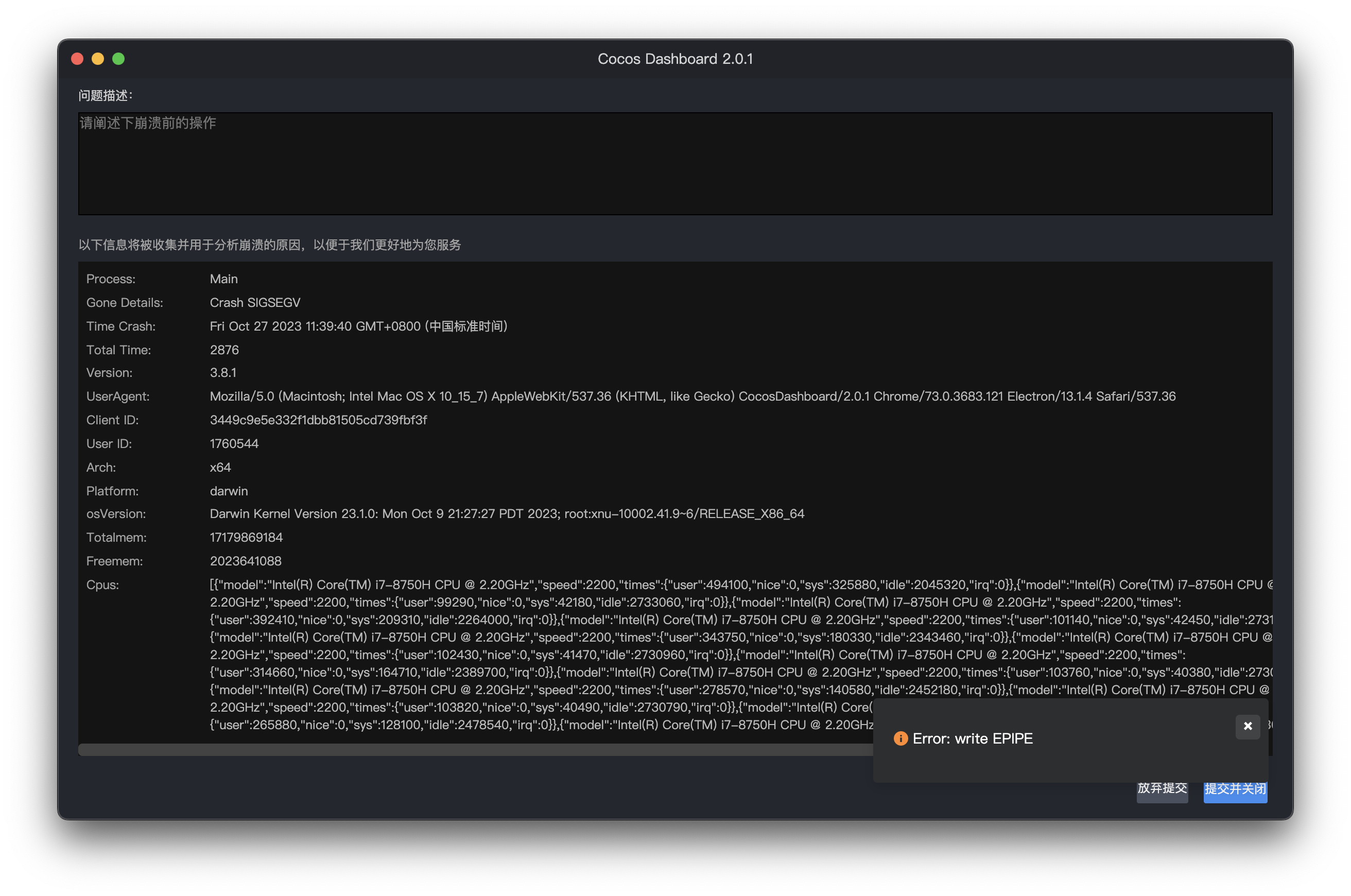Click the Error: write EPIPE message text
1351x896 pixels.
972,738
